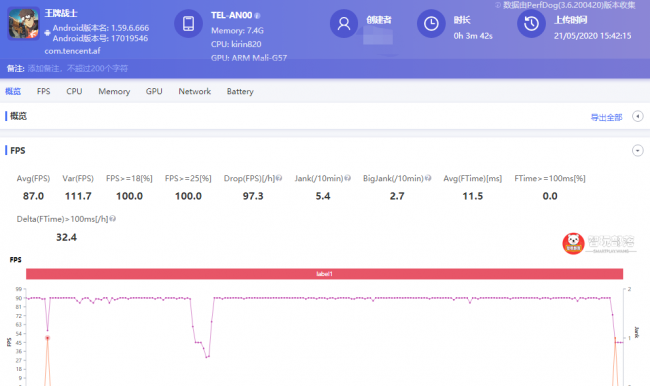Click the Avg(FPS) value 87.0
650x386 pixels.
(33, 196)
